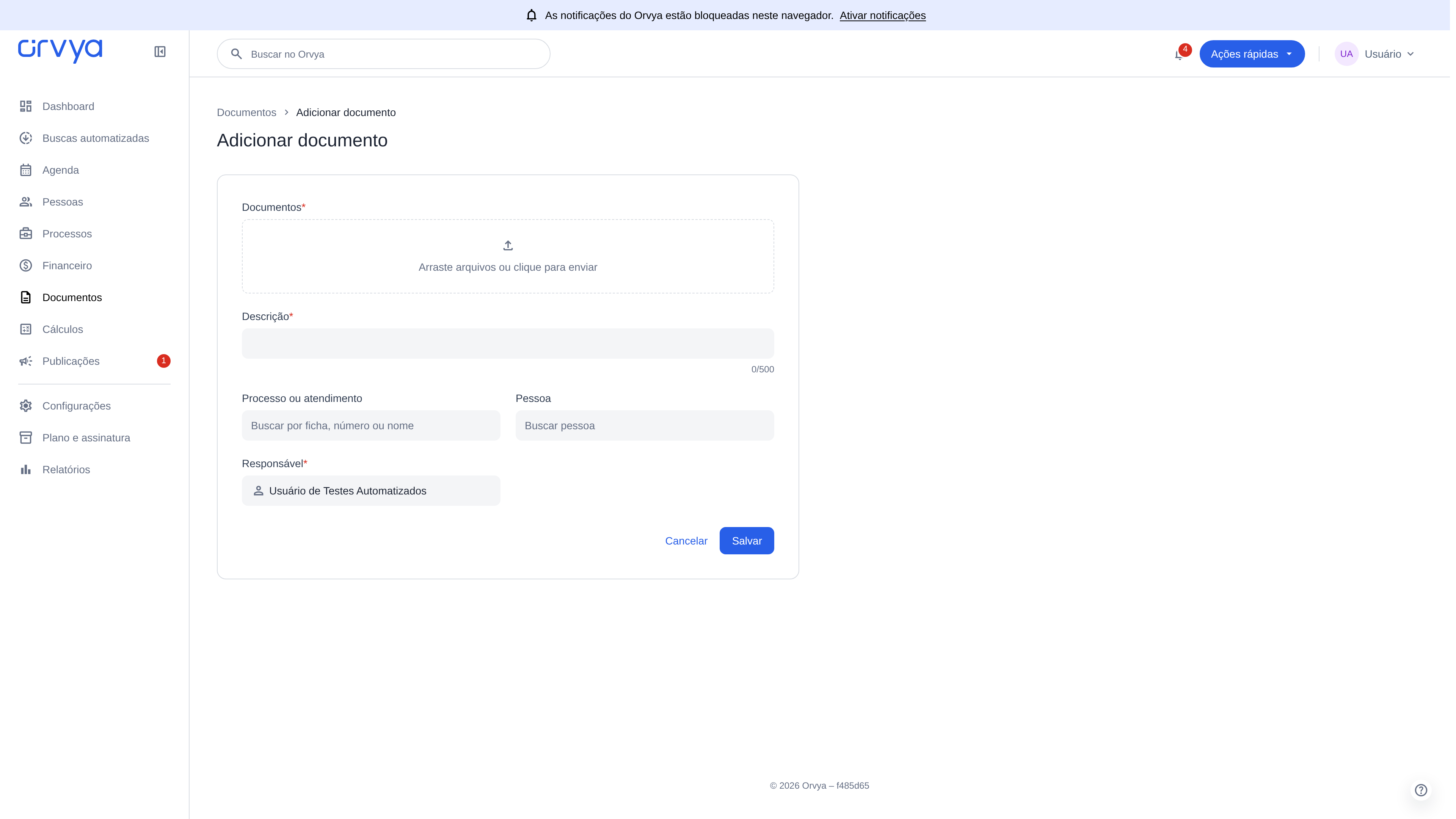Click Ativar notificações link
Image resolution: width=1456 pixels, height=819 pixels.
coord(882,15)
